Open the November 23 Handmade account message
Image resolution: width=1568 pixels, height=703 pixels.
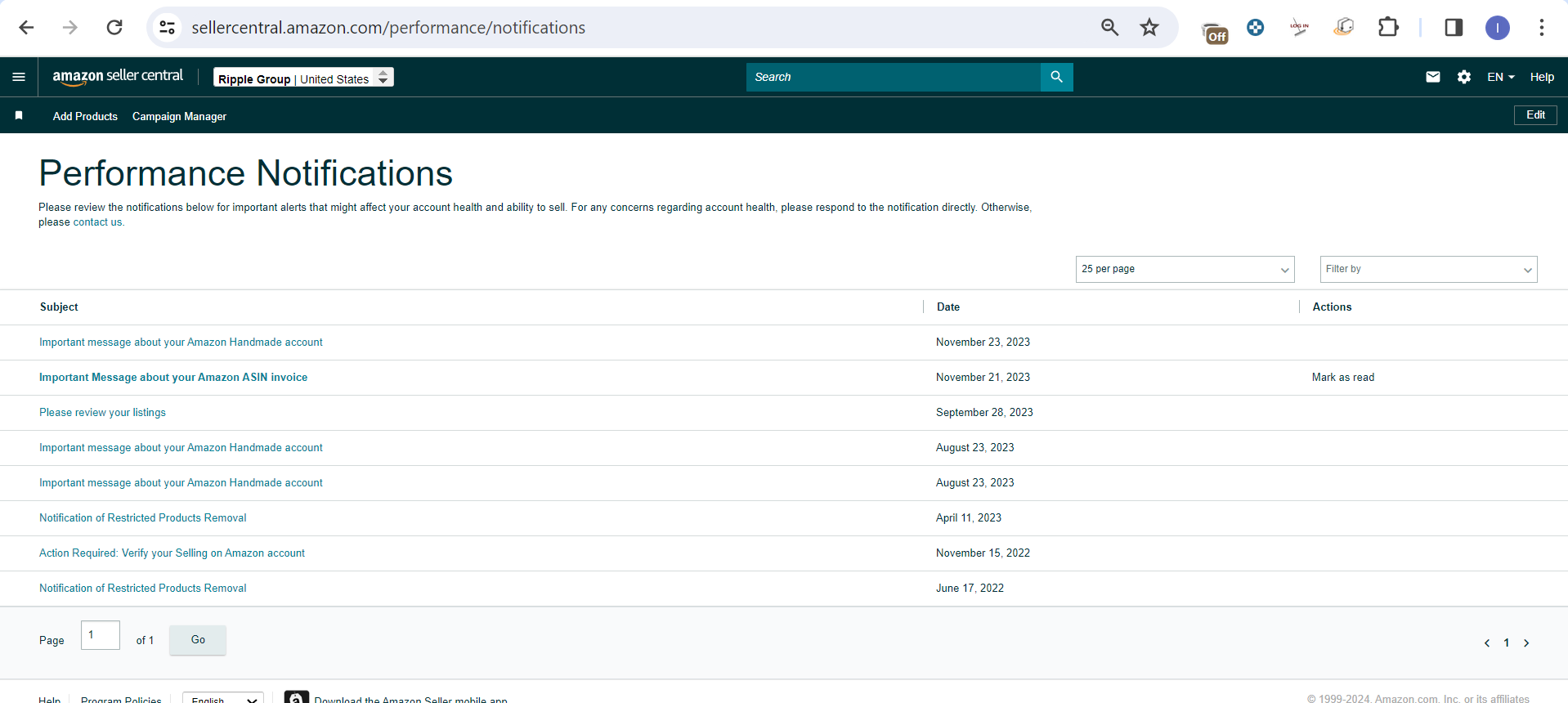point(181,343)
